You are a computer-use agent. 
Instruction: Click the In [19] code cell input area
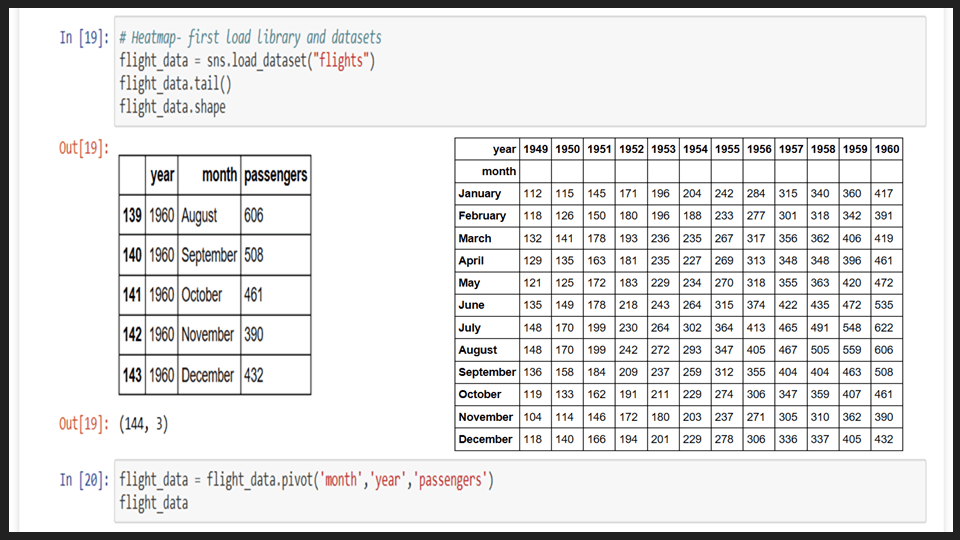coord(520,72)
